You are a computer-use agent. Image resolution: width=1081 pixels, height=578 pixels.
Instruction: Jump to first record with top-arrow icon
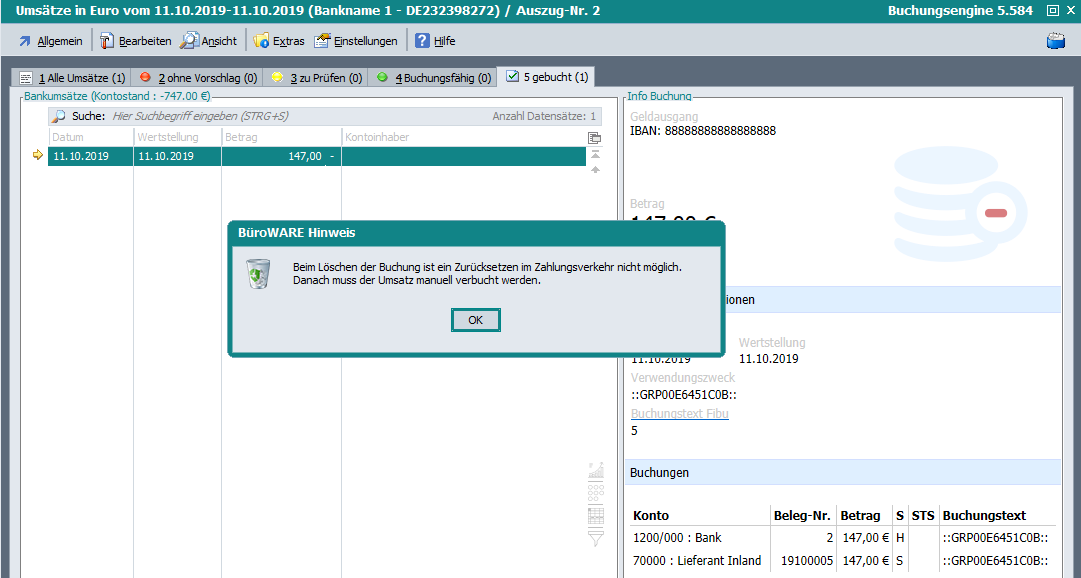click(596, 154)
